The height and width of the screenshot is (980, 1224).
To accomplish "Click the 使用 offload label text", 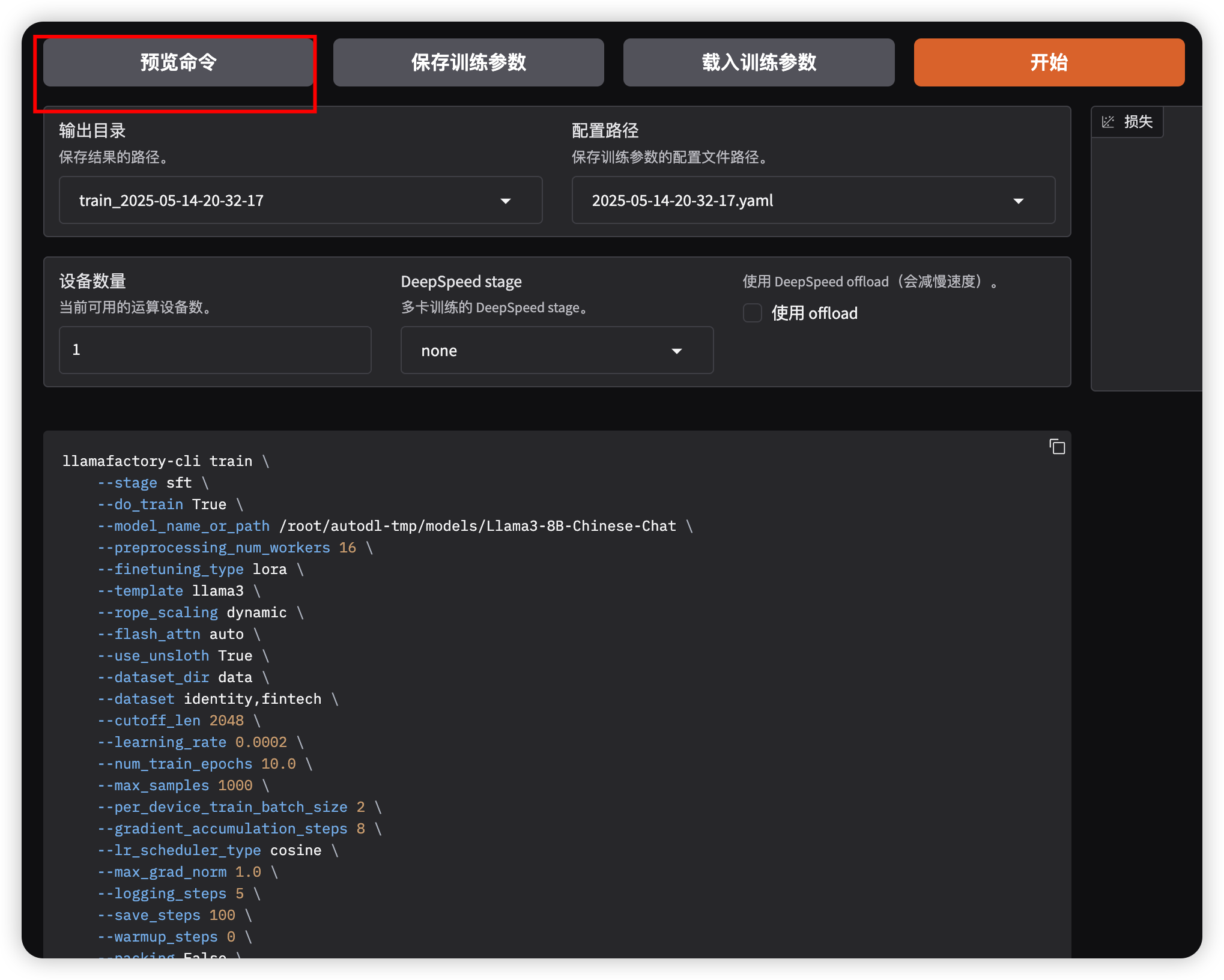I will [814, 313].
